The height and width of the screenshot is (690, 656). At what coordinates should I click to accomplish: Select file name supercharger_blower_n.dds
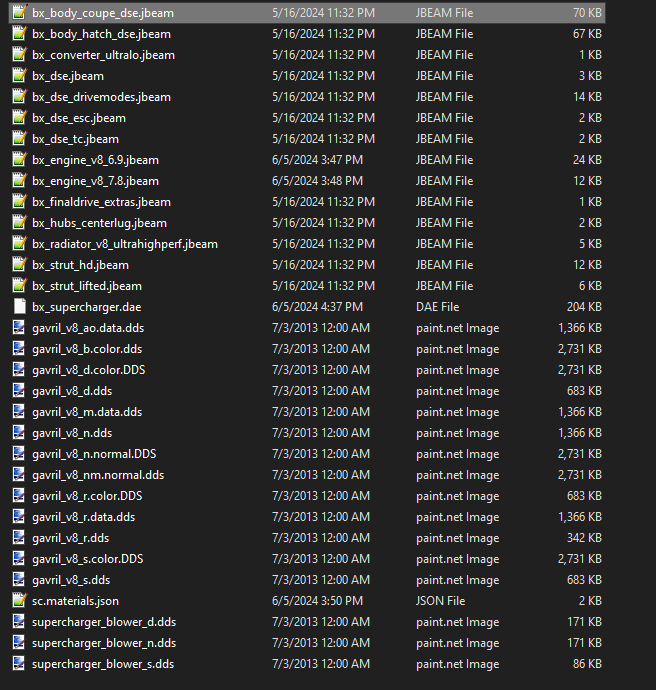coord(104,643)
